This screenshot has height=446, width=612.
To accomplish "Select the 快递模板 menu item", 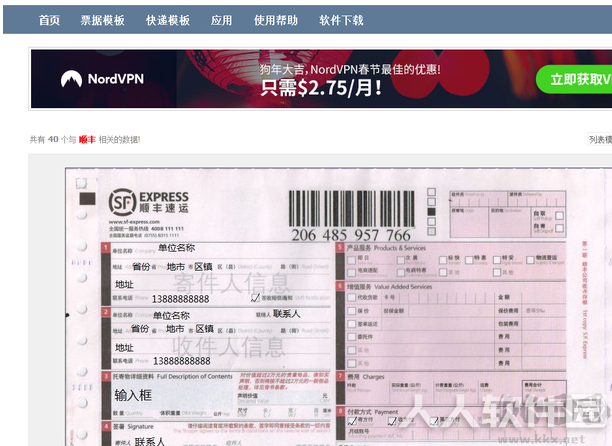I will point(168,20).
